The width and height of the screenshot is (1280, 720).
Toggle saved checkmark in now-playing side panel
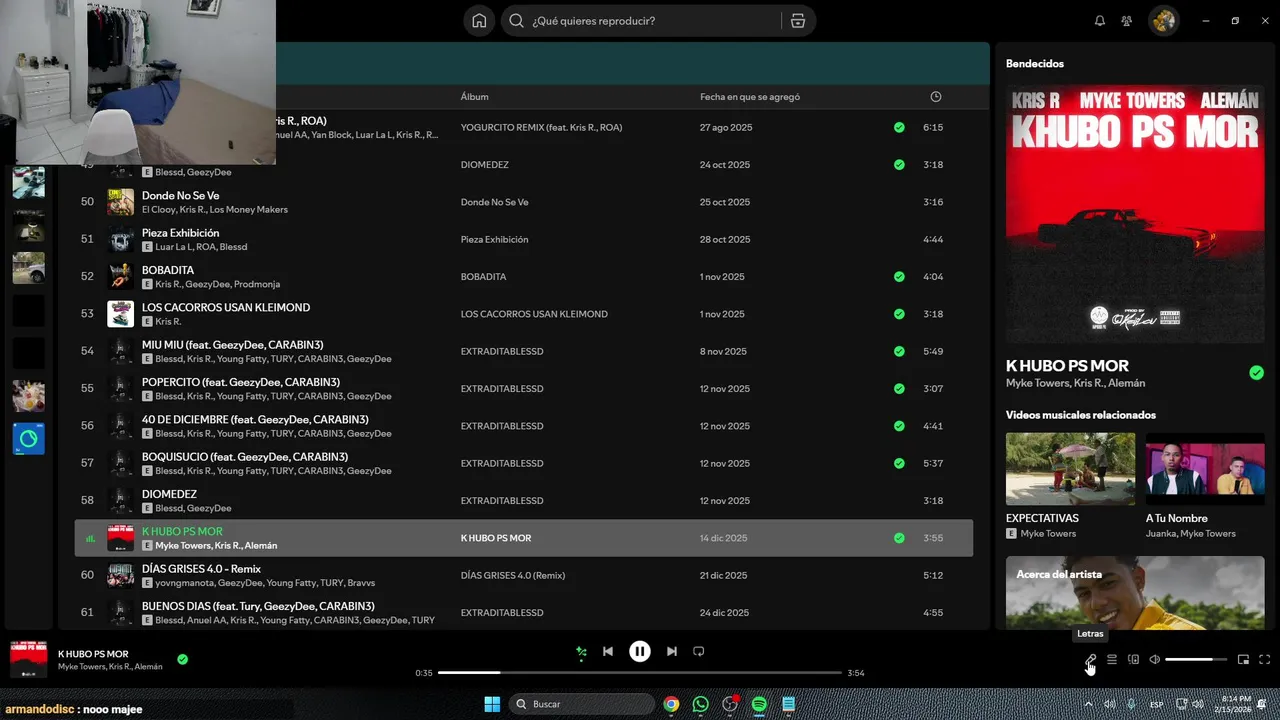click(1256, 373)
